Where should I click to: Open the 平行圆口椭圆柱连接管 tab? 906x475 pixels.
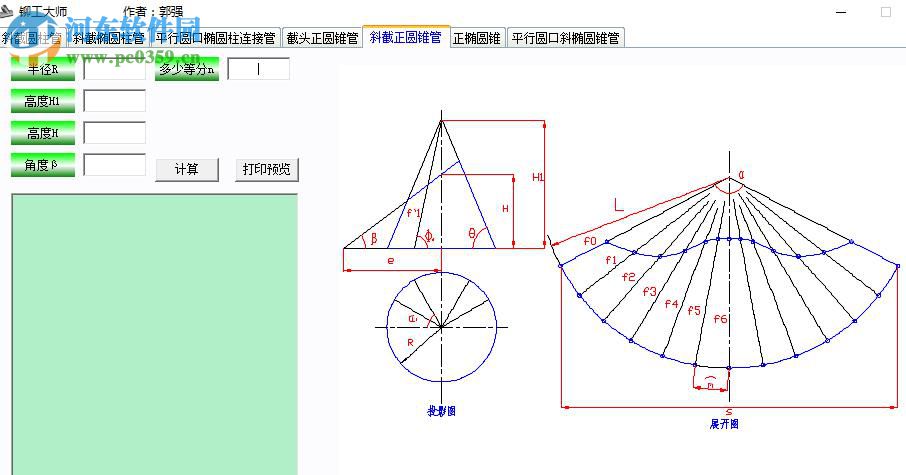point(216,38)
